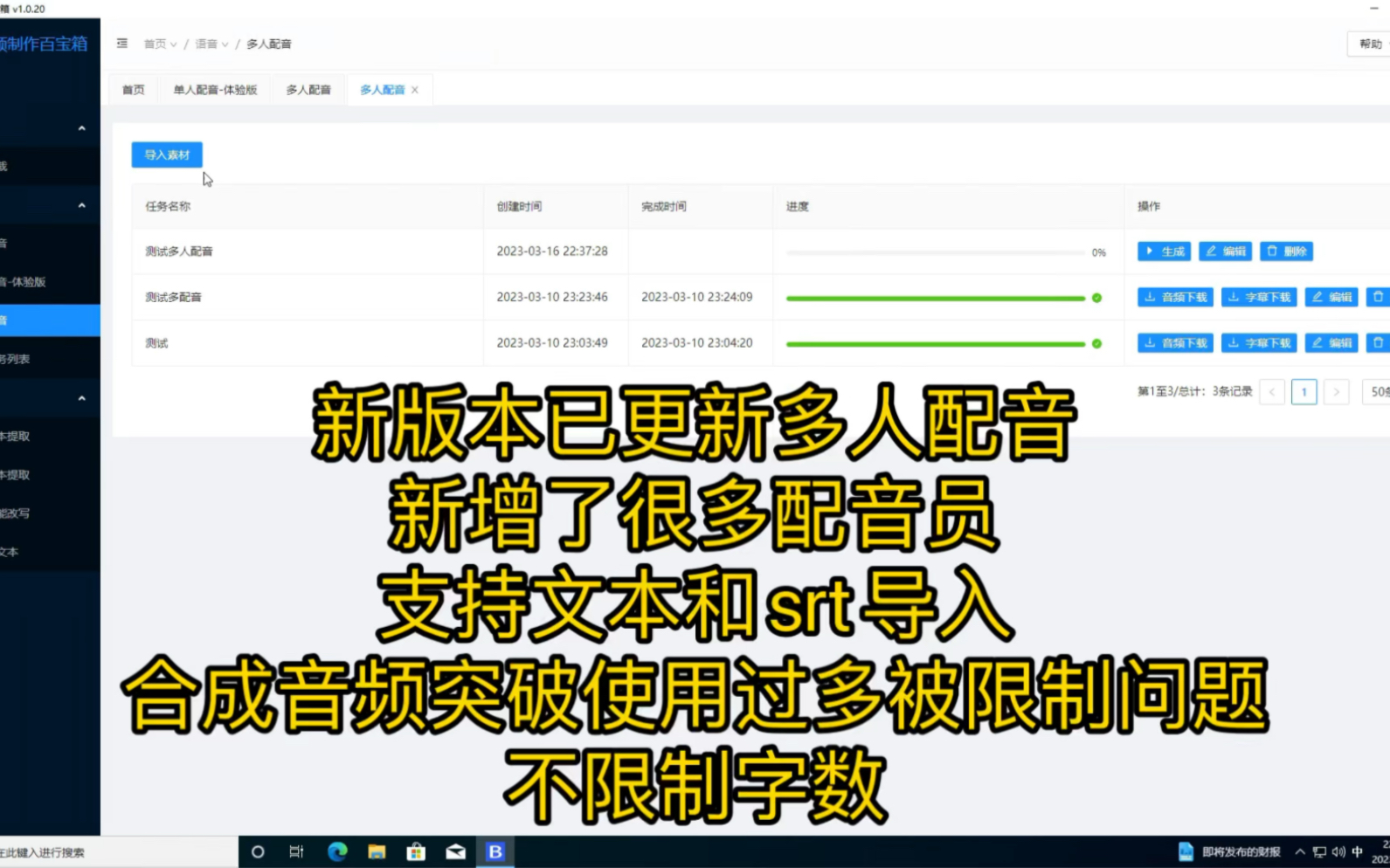
Task: Click 音频下载 in the 测试多配音 row
Action: pos(1175,297)
